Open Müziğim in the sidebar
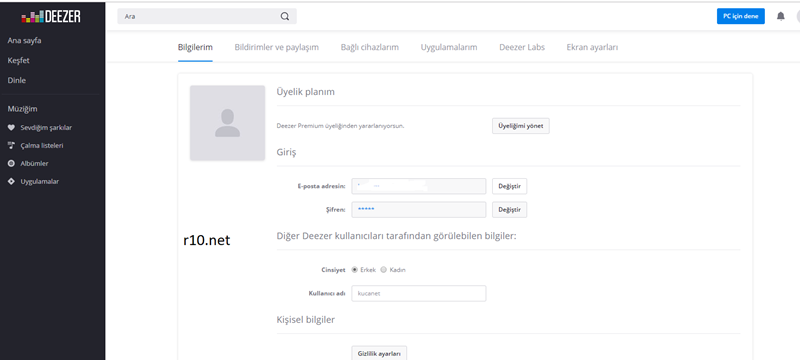This screenshot has width=800, height=360. click(22, 109)
